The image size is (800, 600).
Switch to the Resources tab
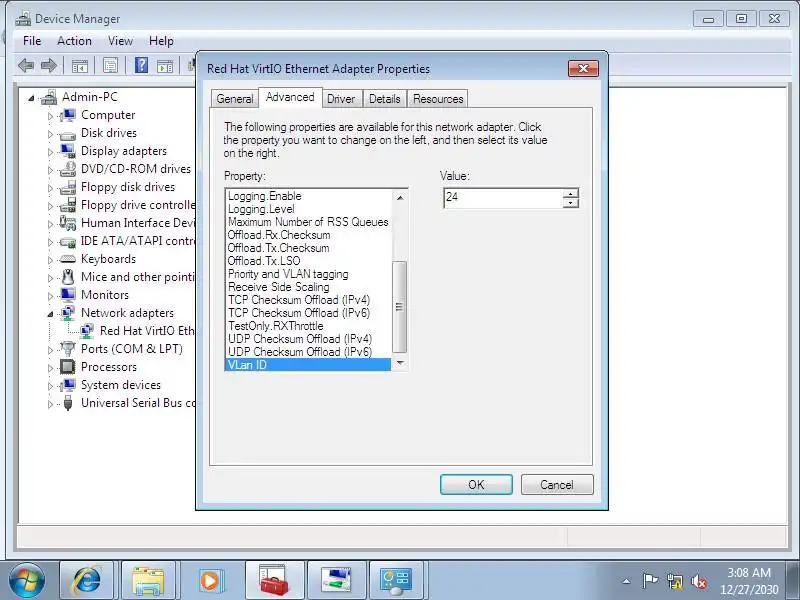[x=438, y=98]
